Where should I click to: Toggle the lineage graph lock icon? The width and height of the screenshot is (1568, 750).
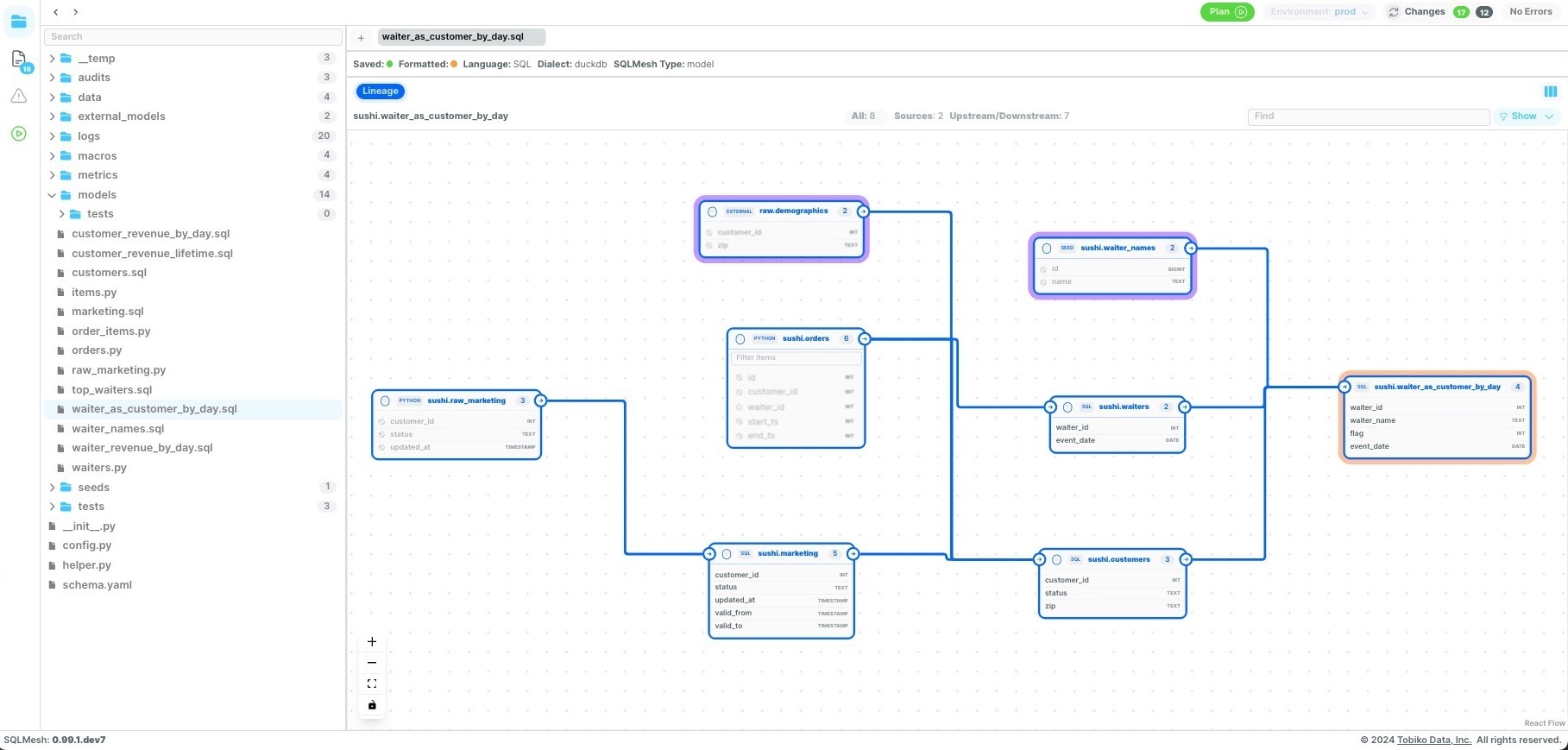point(372,705)
